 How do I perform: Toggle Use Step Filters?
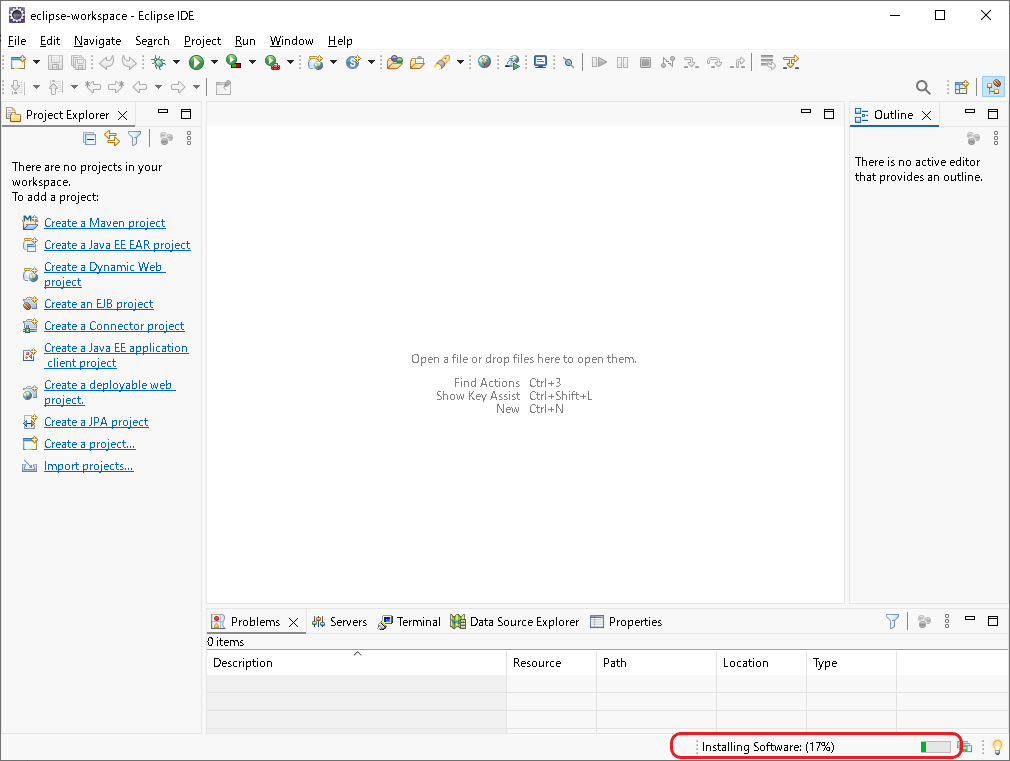(x=790, y=63)
